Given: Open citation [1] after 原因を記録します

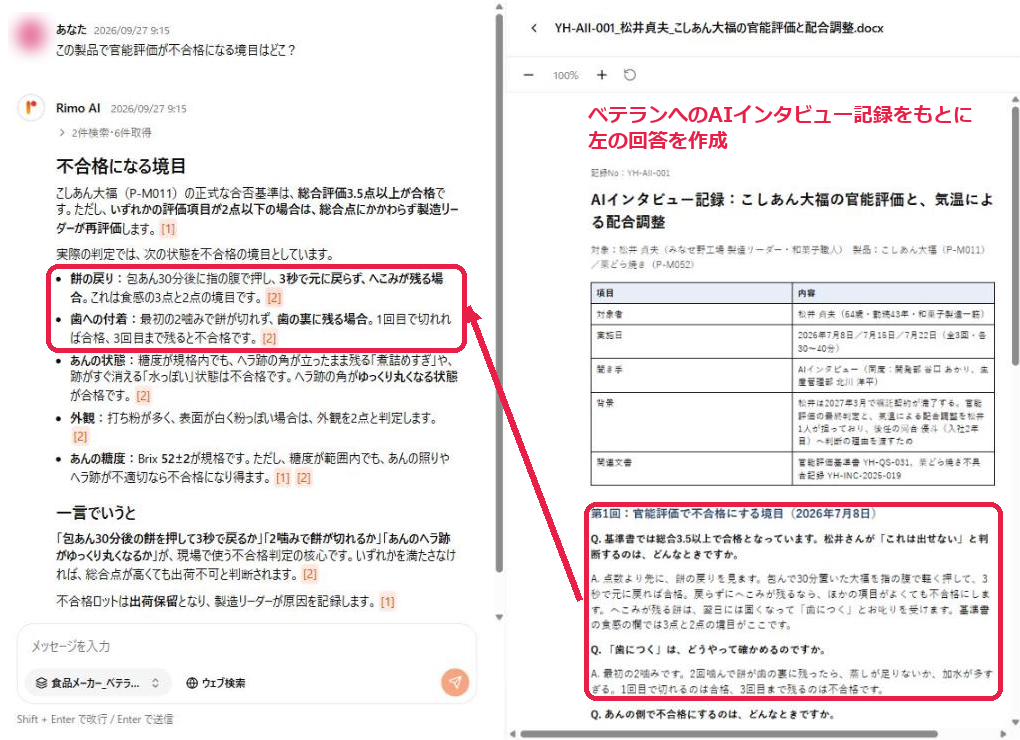Looking at the screenshot, I should [387, 601].
